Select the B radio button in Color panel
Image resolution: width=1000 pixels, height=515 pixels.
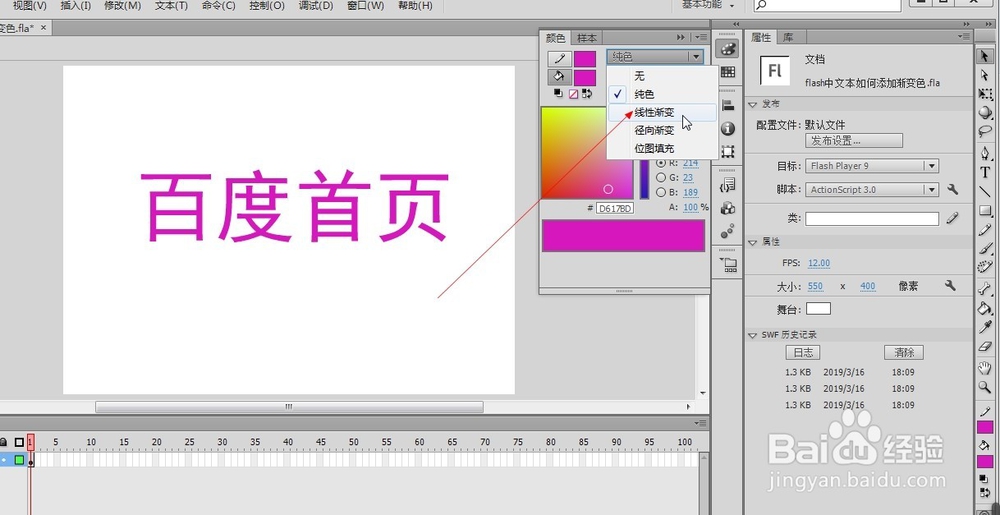[x=661, y=192]
